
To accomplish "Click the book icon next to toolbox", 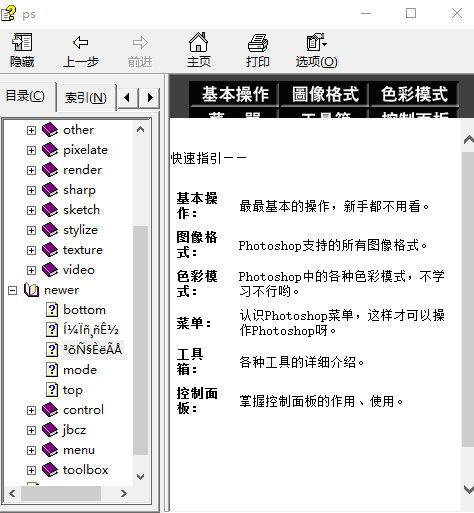I will pos(50,470).
